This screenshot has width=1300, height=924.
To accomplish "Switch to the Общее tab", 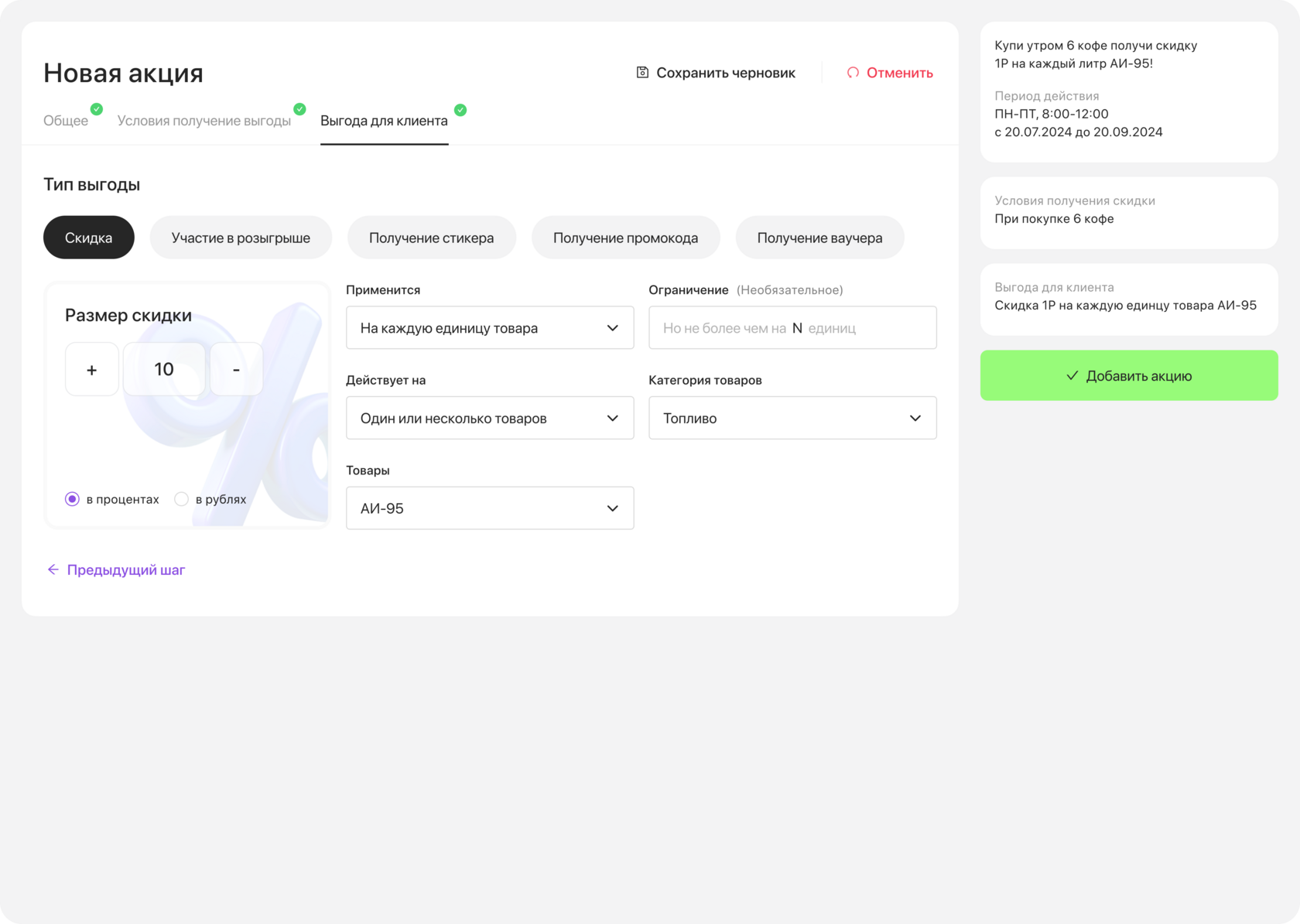I will coord(66,121).
